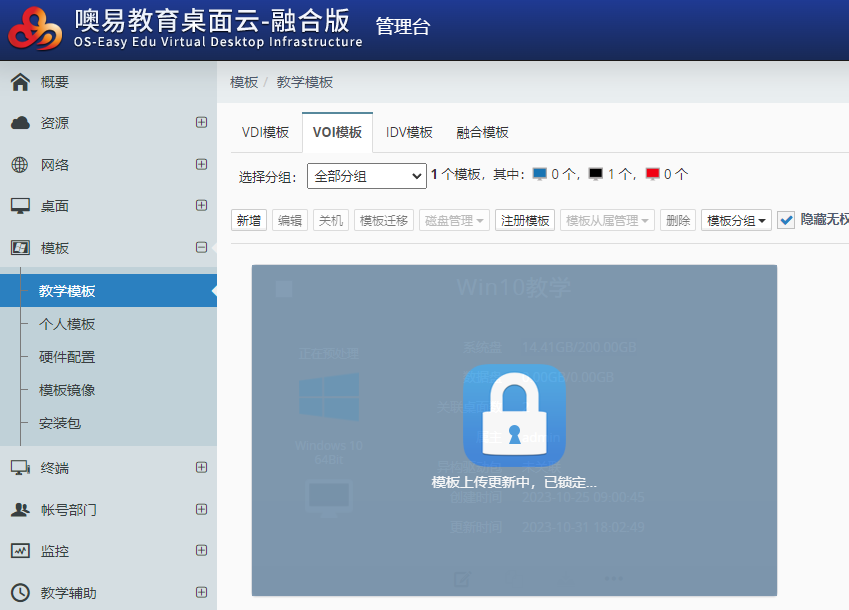The width and height of the screenshot is (849, 610).
Task: Click the 新增 button
Action: 249,221
